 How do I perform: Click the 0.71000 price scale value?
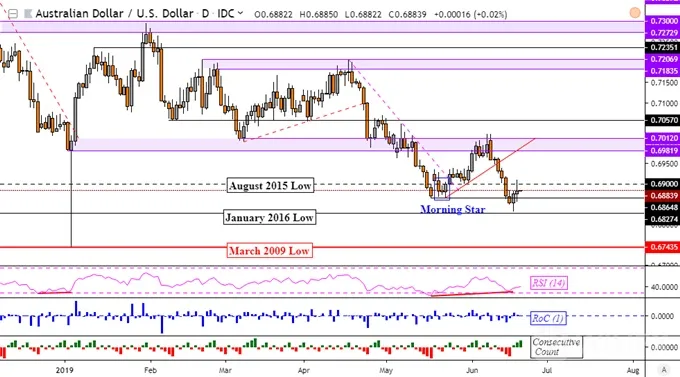click(x=664, y=103)
